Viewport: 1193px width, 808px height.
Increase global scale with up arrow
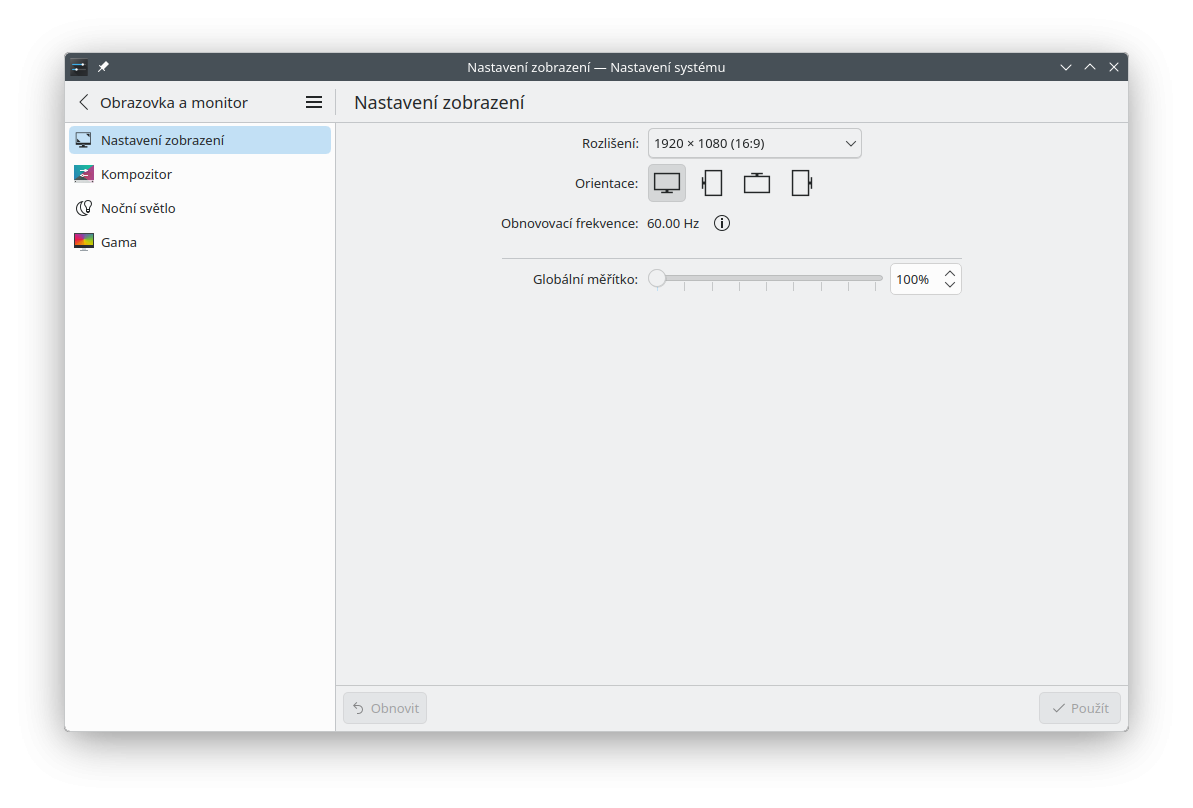(x=950, y=273)
